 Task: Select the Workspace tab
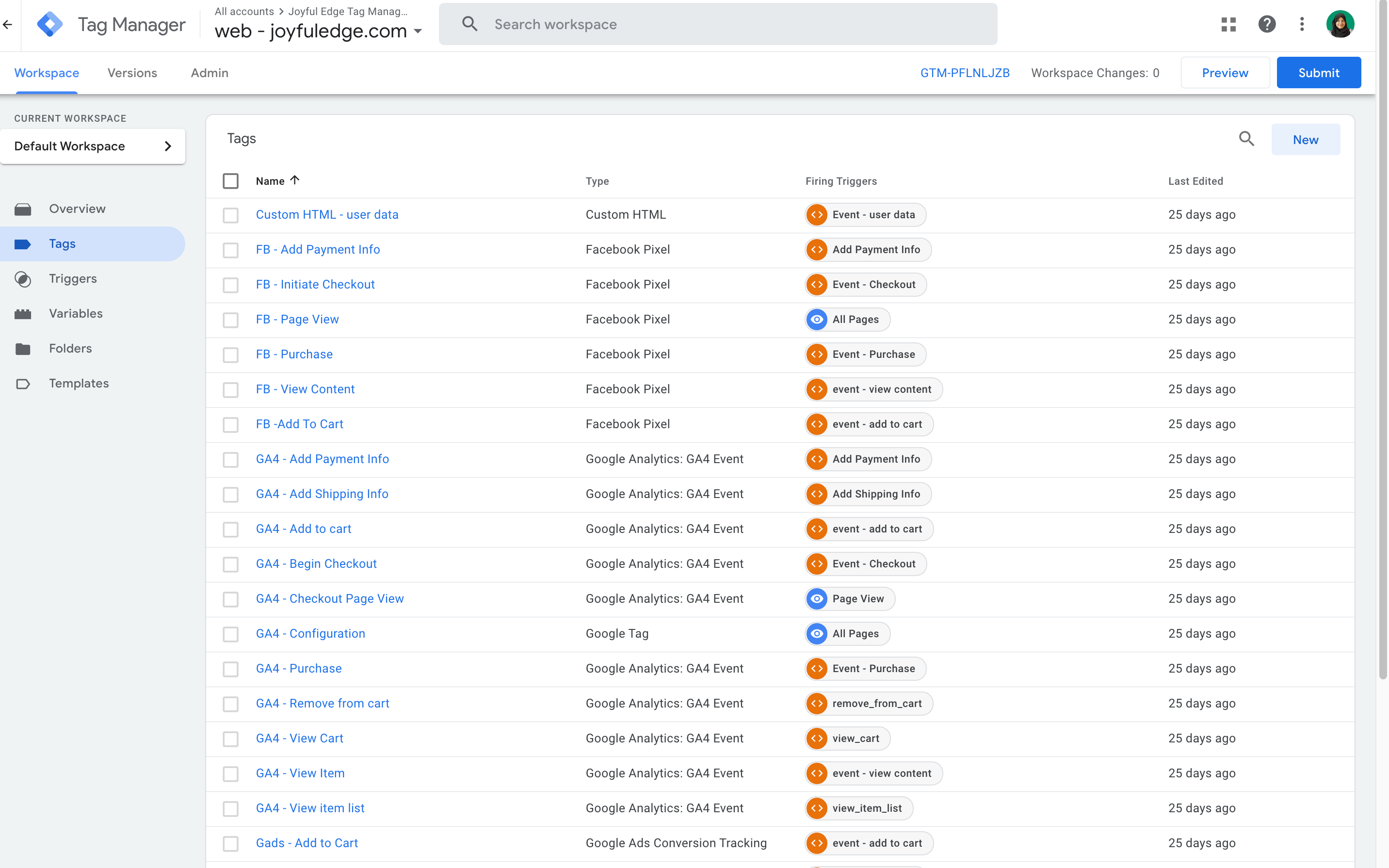(47, 73)
